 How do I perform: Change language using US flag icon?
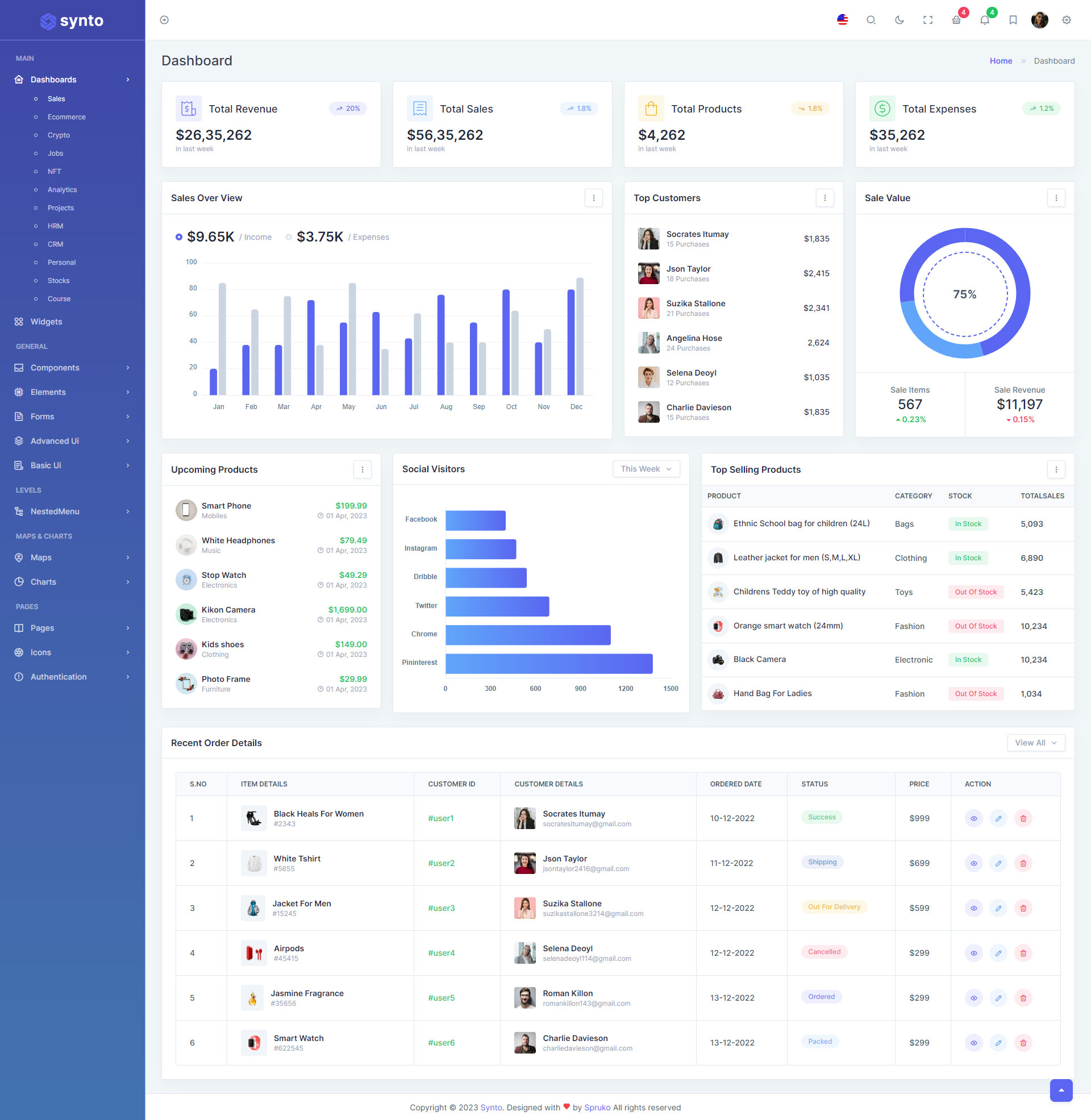coord(842,20)
